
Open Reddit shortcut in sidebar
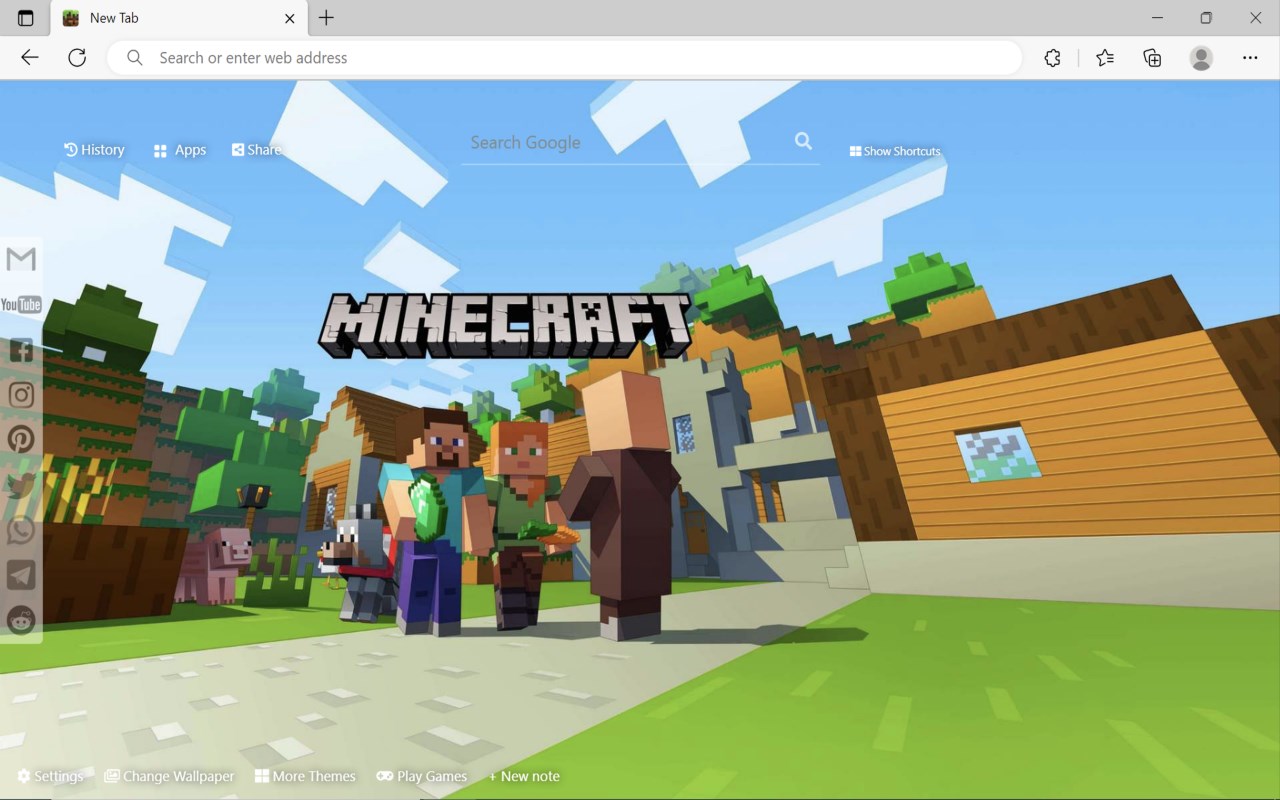coord(21,620)
